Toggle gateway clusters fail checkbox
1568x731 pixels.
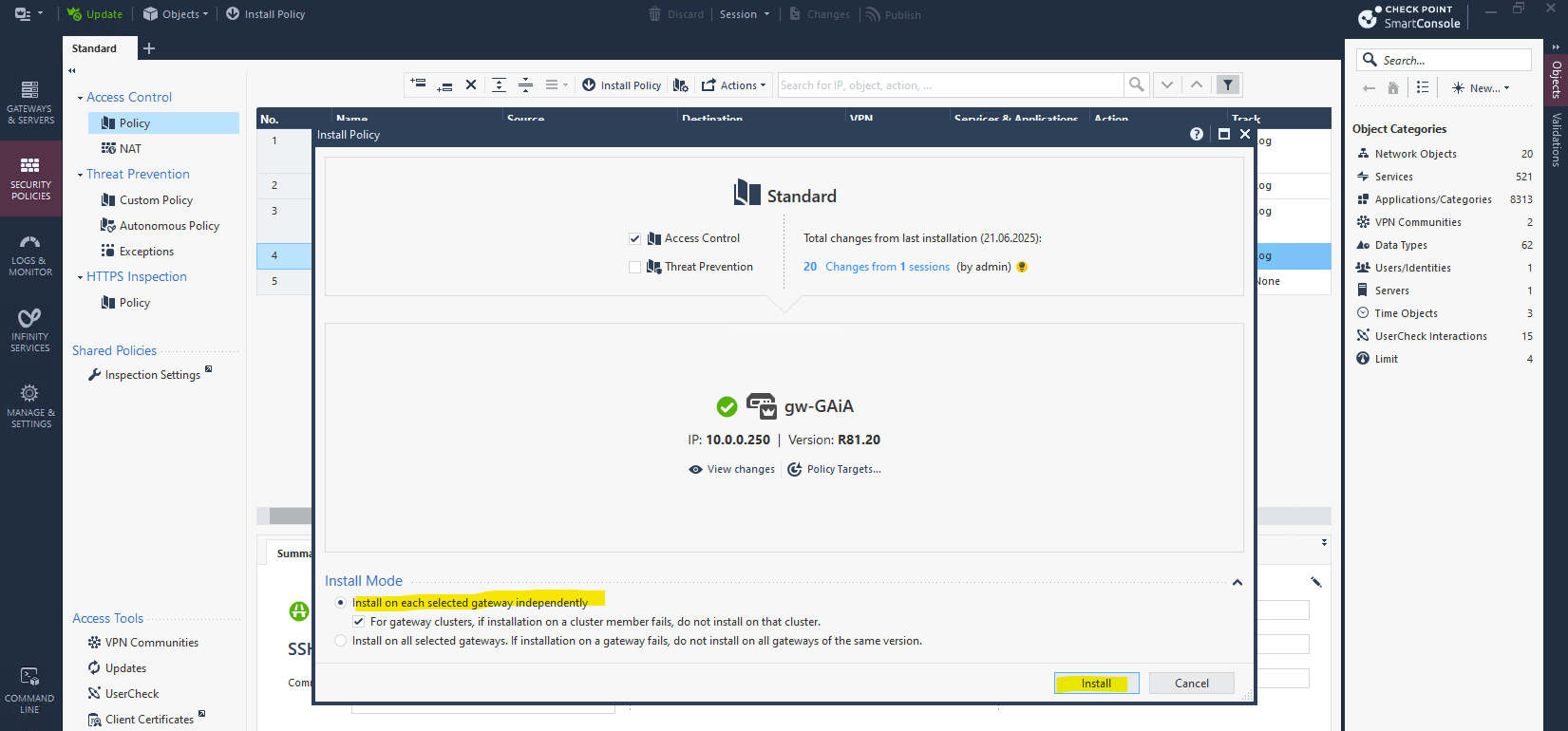[358, 622]
